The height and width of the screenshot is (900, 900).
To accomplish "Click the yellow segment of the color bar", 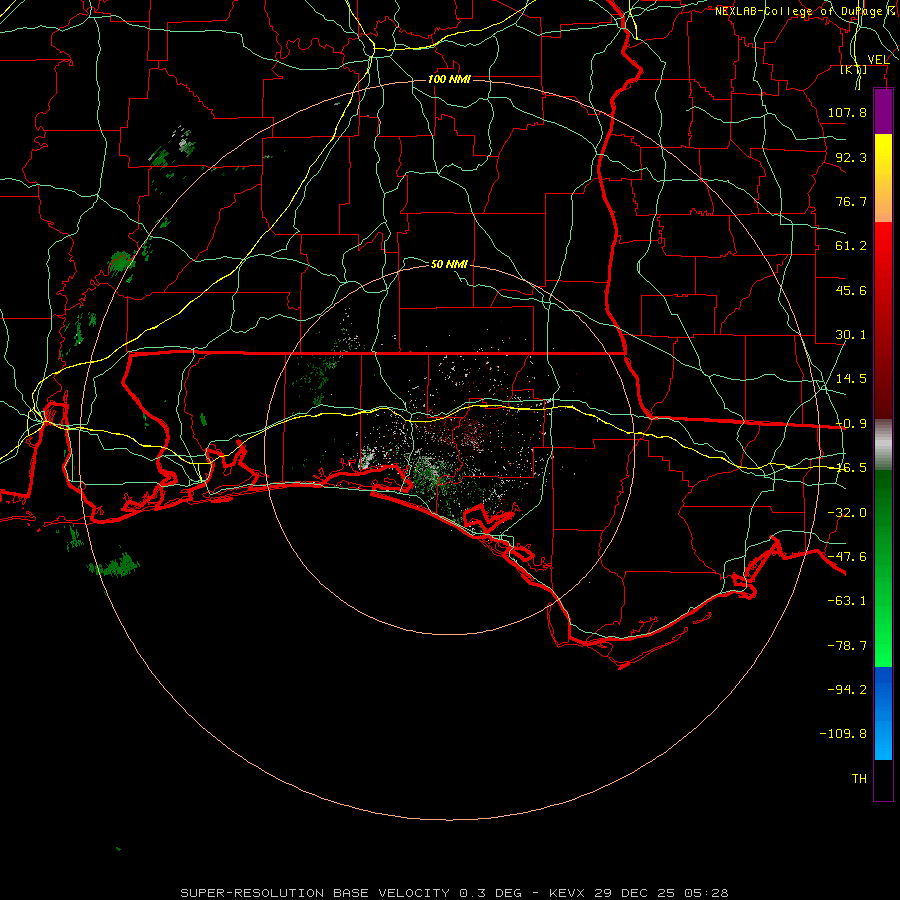I will (883, 178).
